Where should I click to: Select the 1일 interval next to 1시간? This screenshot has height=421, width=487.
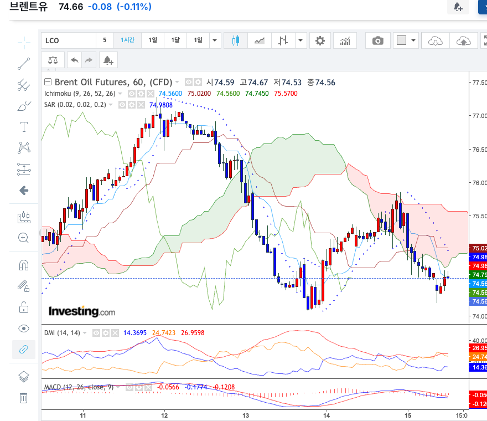153,40
